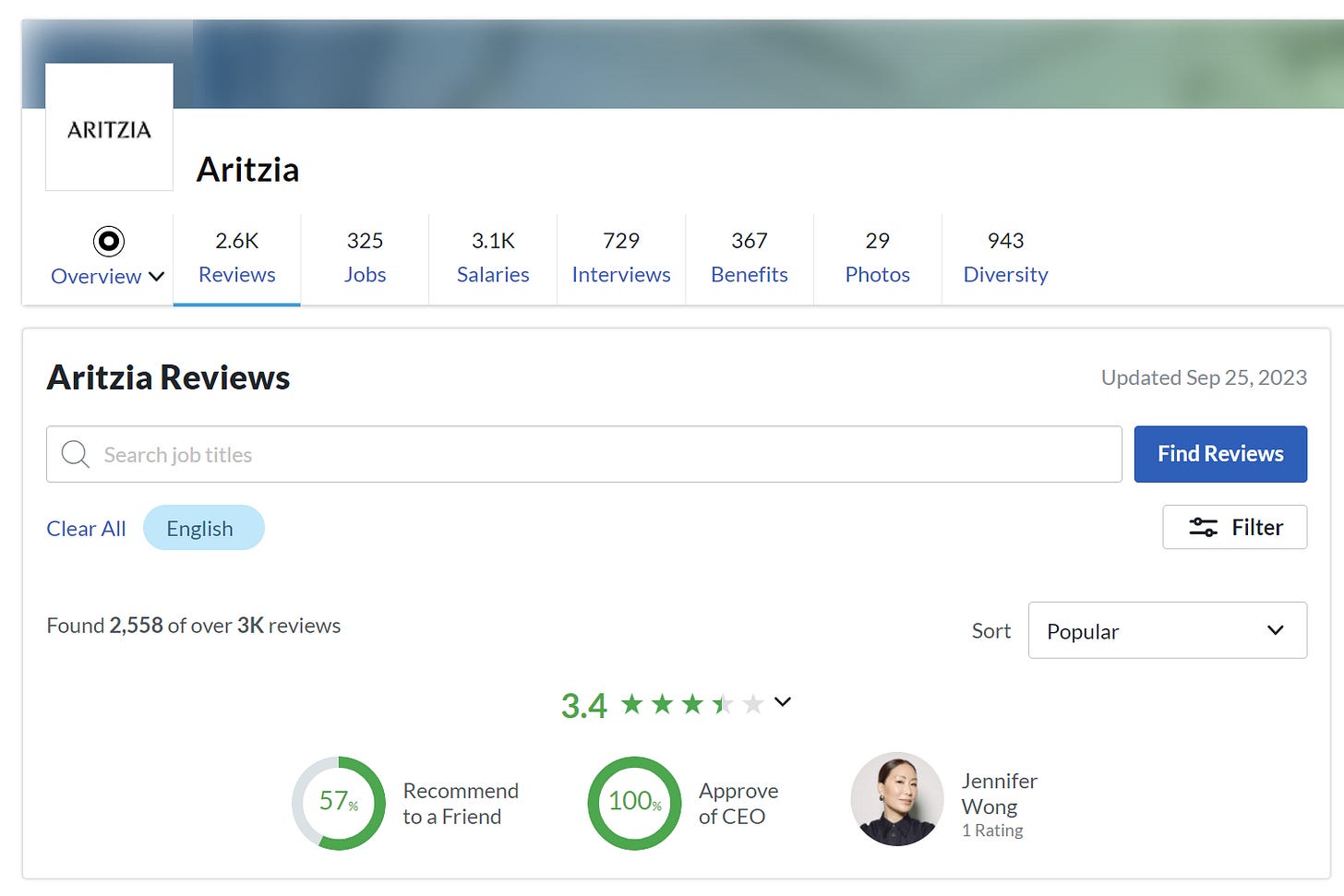Image resolution: width=1344 pixels, height=896 pixels.
Task: Open the Overview tab
Action: coord(107,258)
